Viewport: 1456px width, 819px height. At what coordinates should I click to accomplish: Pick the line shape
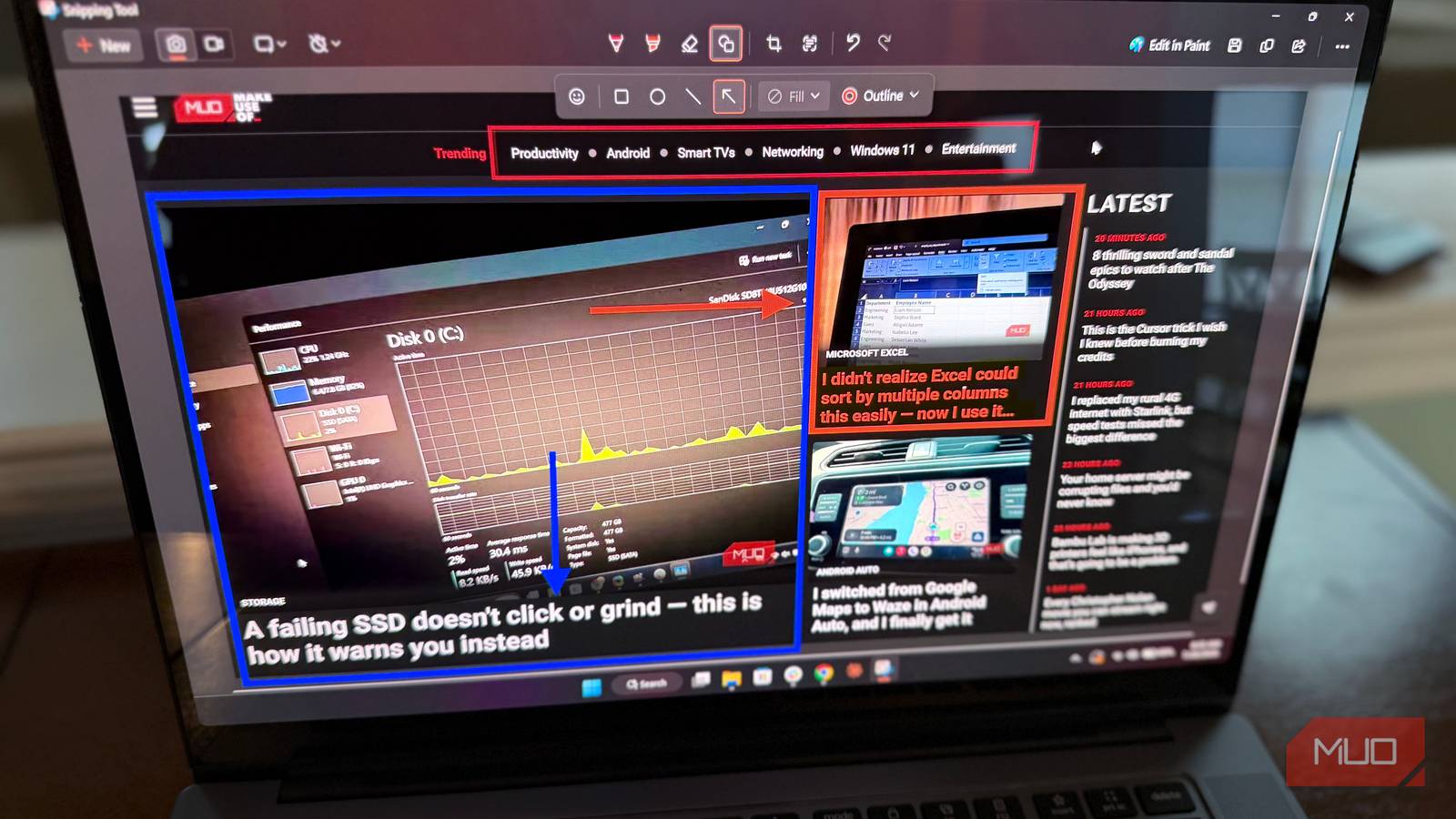693,96
